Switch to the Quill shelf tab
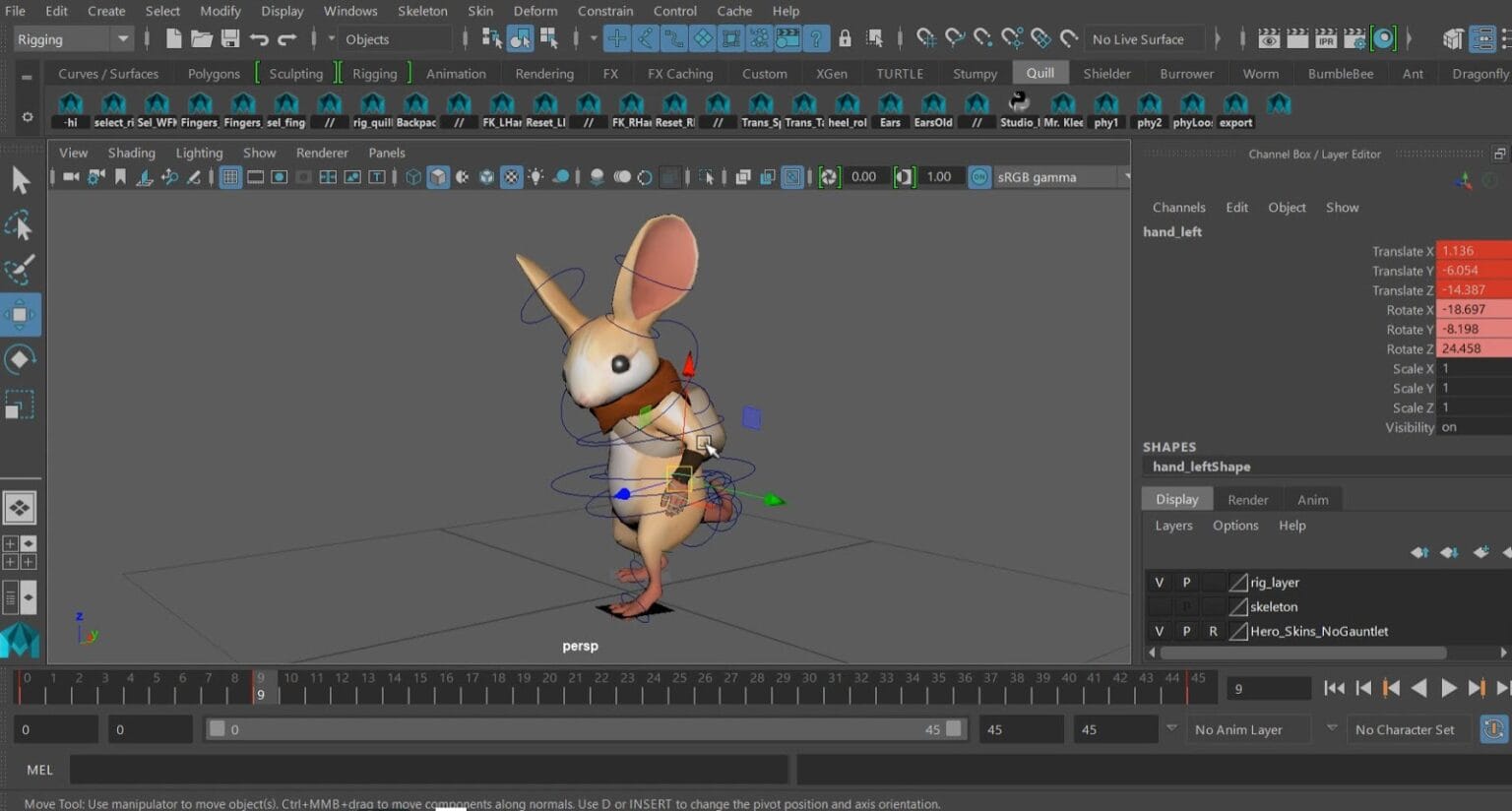Viewport: 1512px width, 811px height. click(x=1039, y=73)
